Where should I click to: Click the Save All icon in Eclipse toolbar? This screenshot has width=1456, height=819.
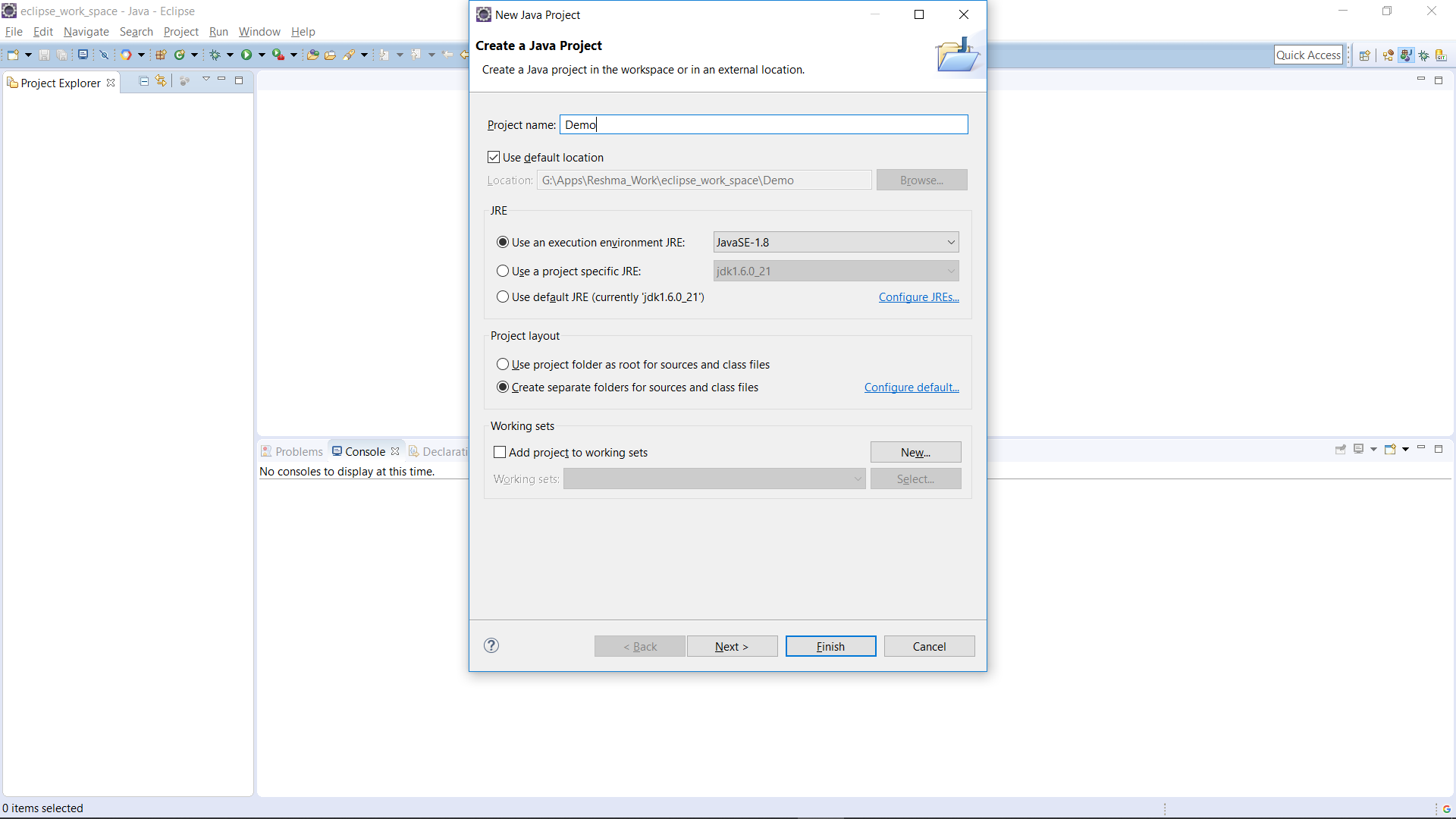pos(62,55)
